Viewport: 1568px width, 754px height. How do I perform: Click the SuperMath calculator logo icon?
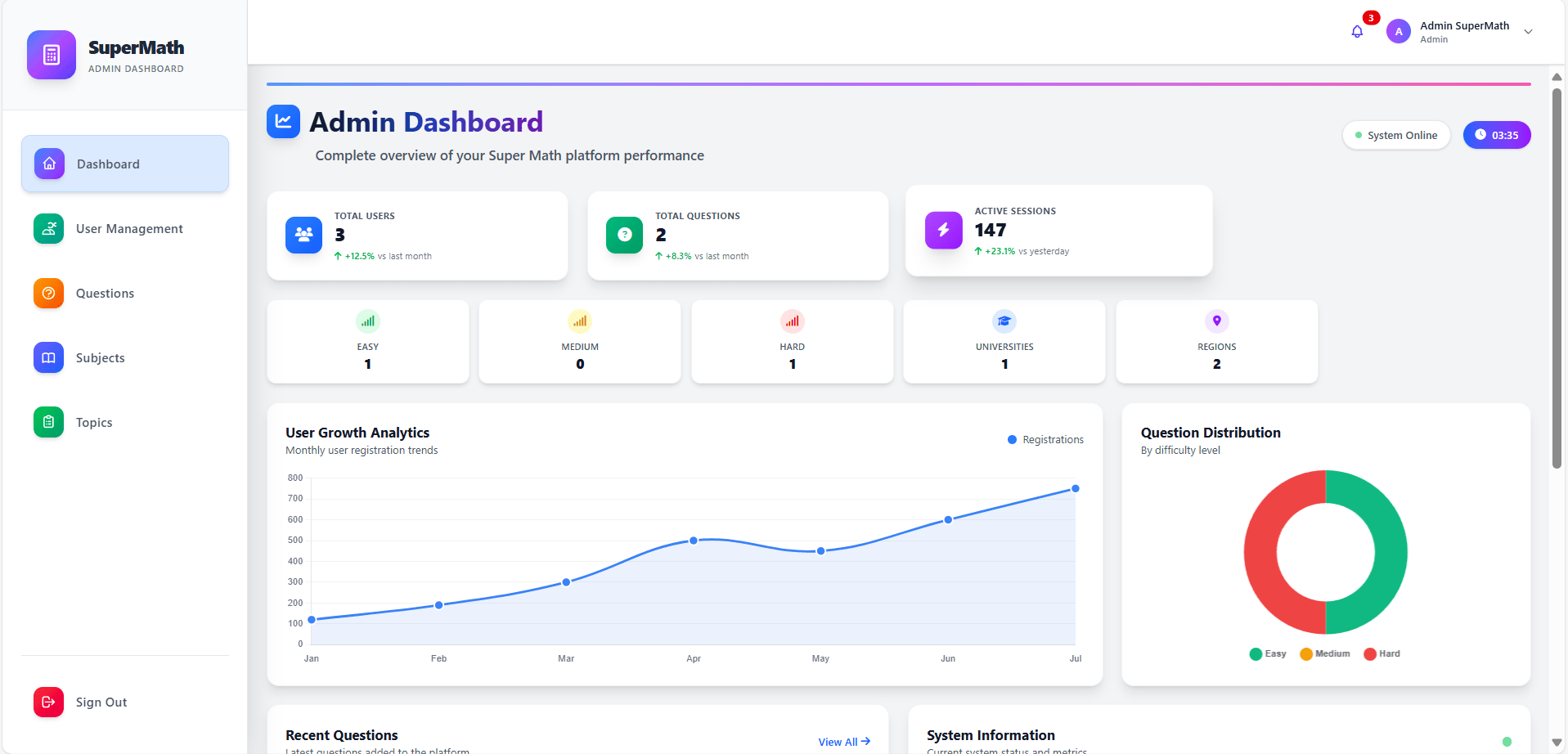tap(52, 55)
